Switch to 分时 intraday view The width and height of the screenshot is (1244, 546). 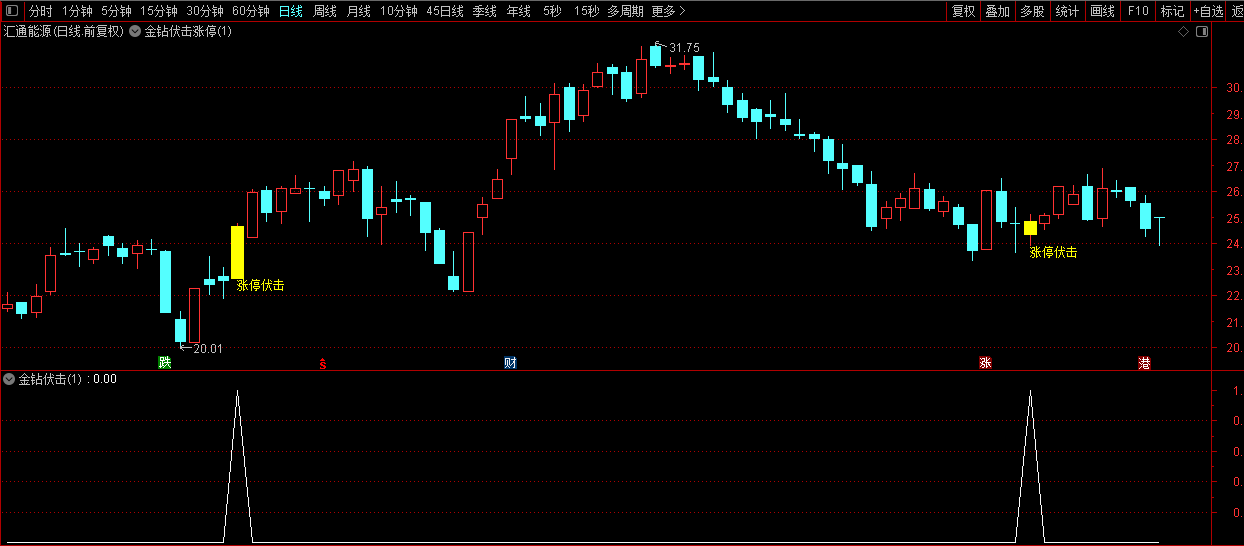pos(40,11)
